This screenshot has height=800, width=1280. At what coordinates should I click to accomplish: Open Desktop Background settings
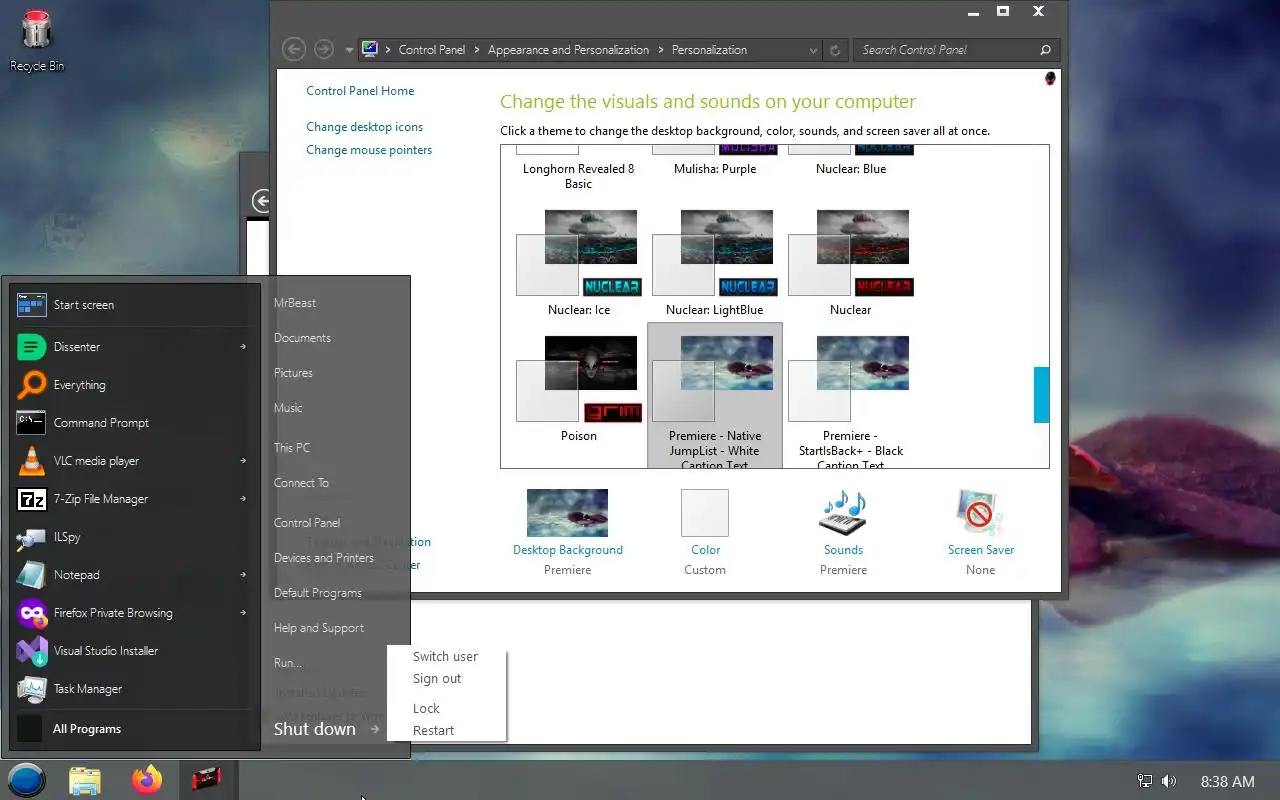567,532
